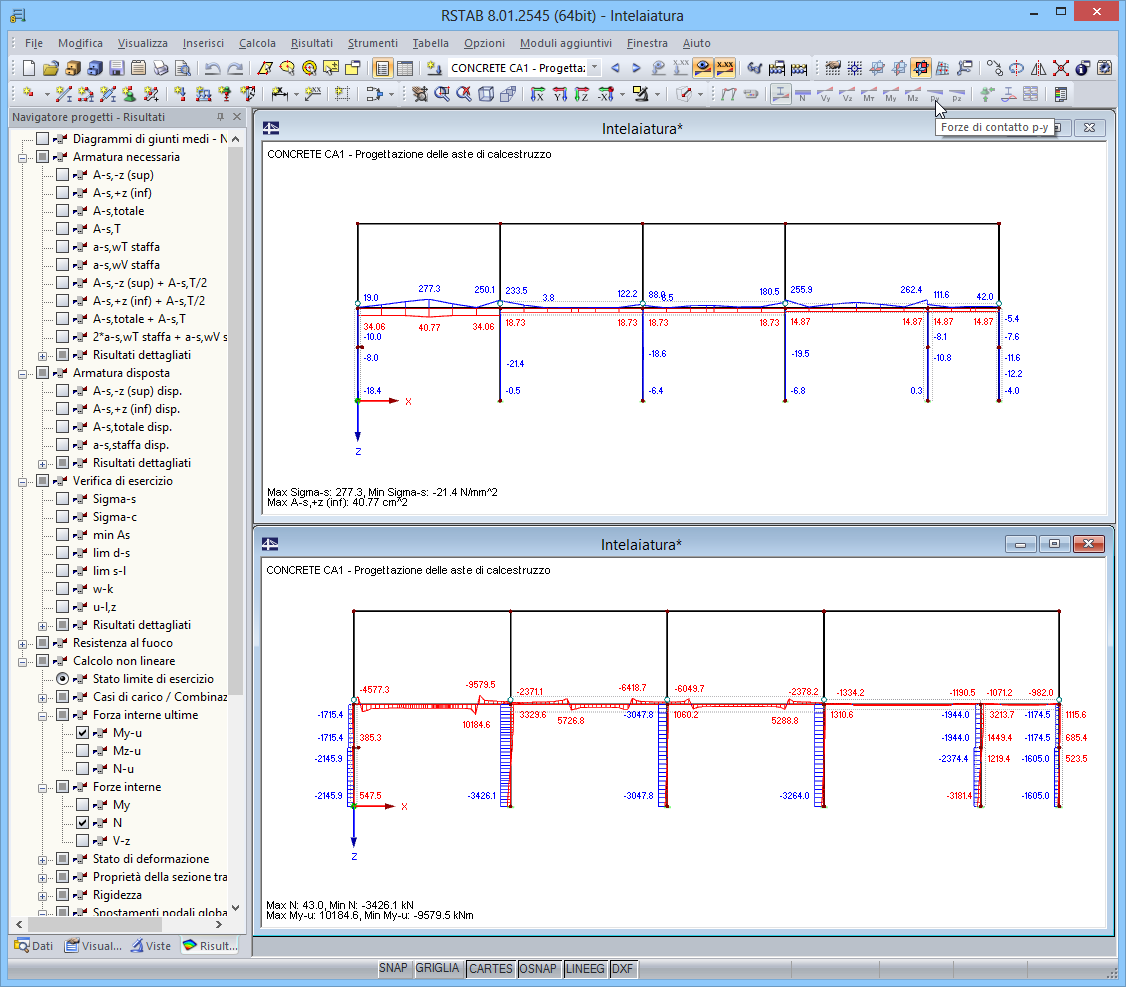Toggle SNAP in the status bar
This screenshot has height=987, width=1126.
click(393, 969)
